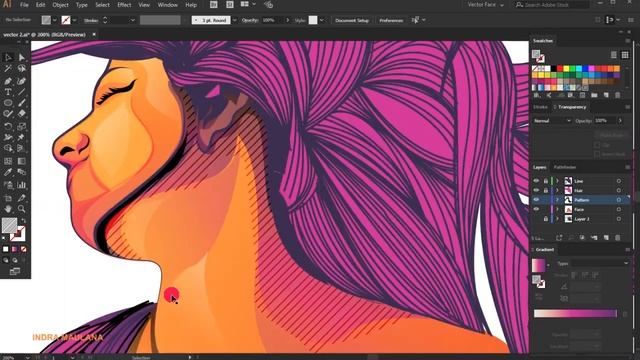This screenshot has height=360, width=640.
Task: Open the Effect menu
Action: (124, 5)
